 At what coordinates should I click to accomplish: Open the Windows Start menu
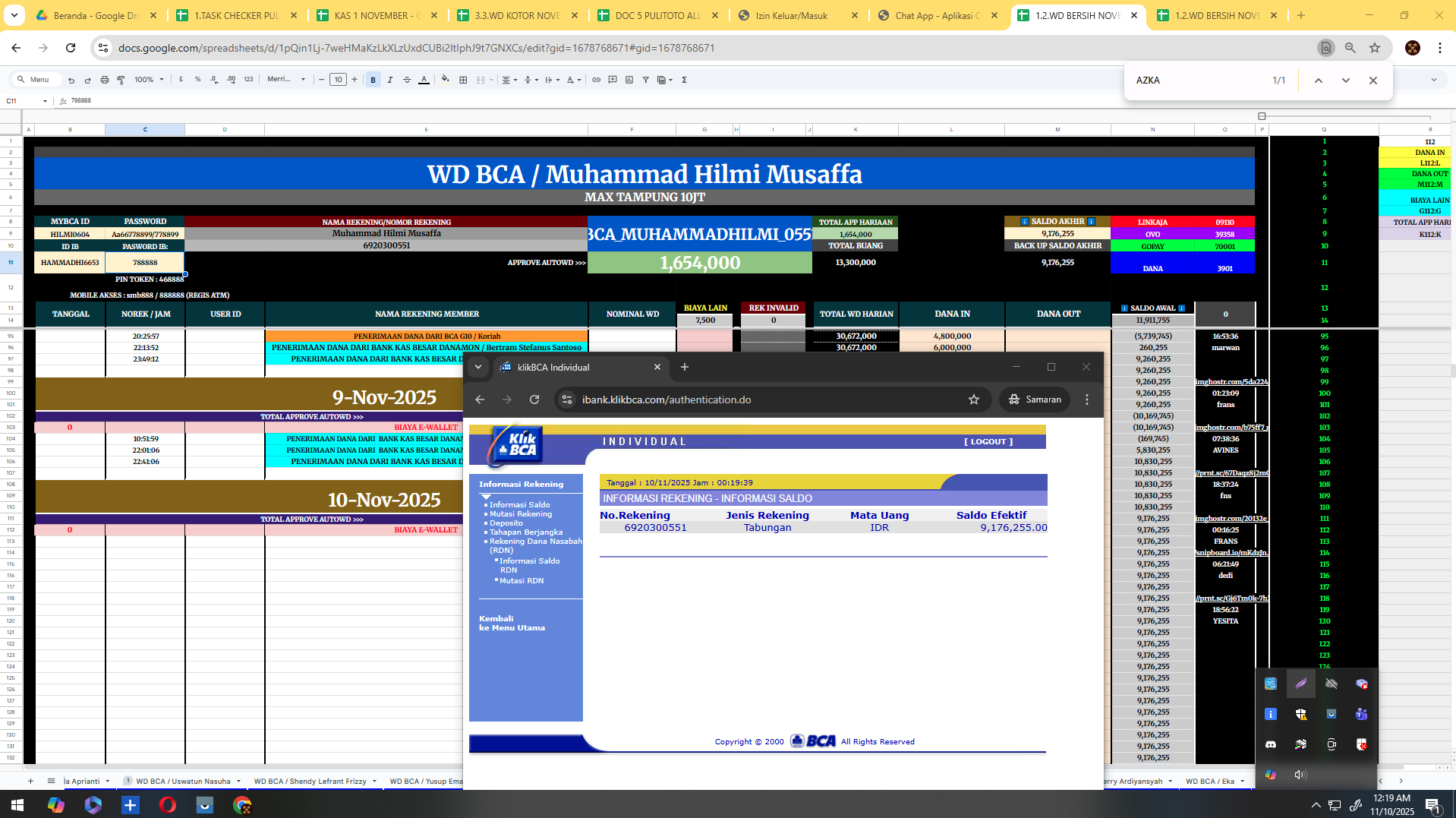point(17,805)
